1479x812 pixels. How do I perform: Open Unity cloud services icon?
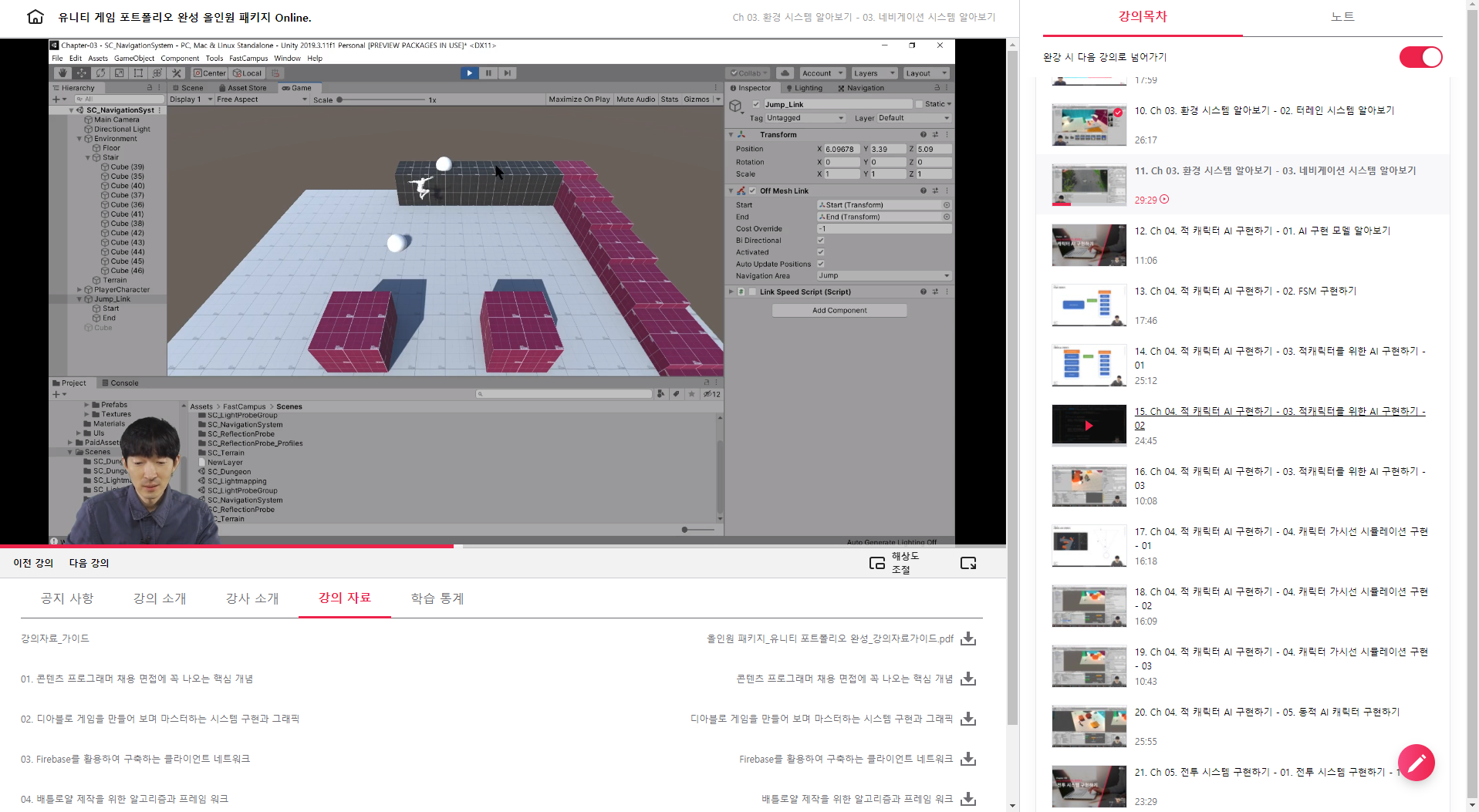click(x=785, y=73)
